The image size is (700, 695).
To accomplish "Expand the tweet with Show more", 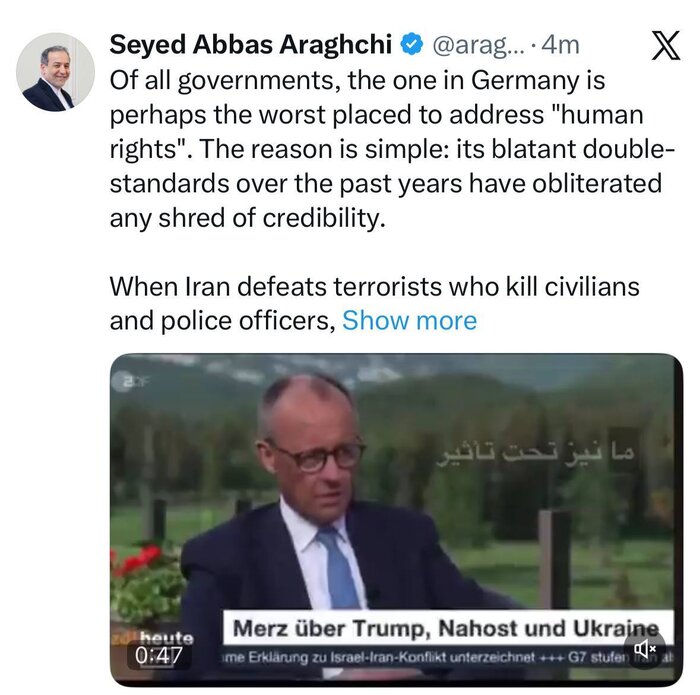I will pyautogui.click(x=409, y=320).
